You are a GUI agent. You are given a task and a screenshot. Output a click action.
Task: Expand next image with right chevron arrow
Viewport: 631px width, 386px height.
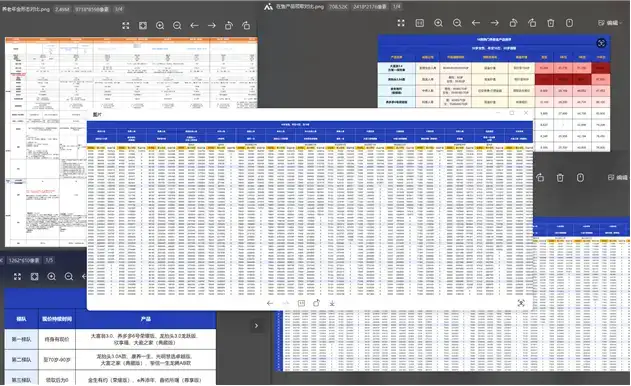pyautogui.click(x=256, y=326)
